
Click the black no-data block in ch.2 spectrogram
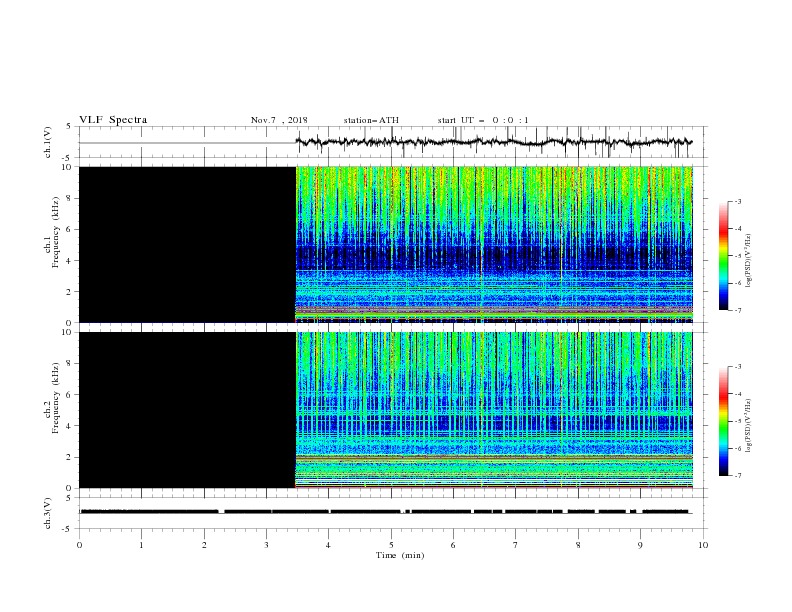point(187,410)
